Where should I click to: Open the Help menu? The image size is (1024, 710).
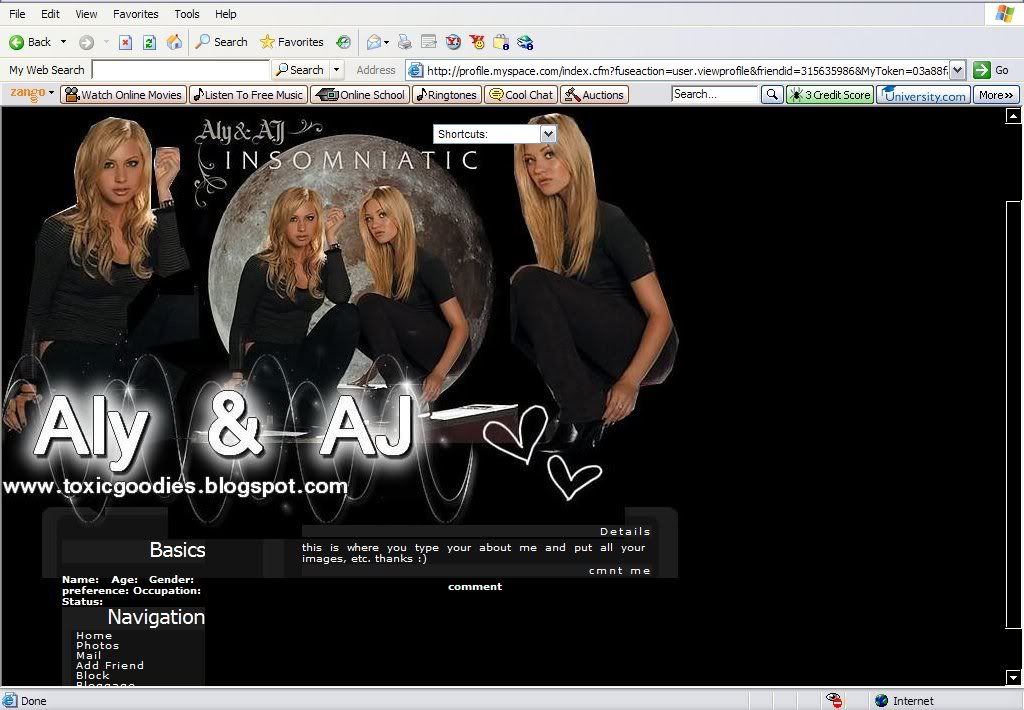[x=226, y=14]
